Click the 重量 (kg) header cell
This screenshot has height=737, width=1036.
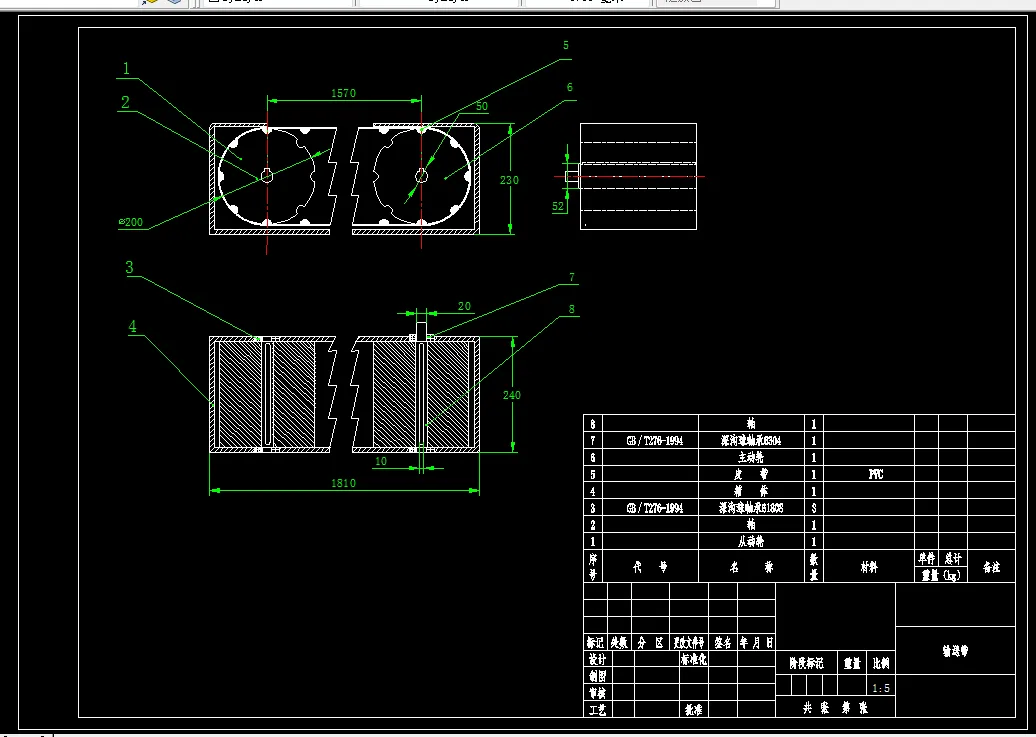941,575
